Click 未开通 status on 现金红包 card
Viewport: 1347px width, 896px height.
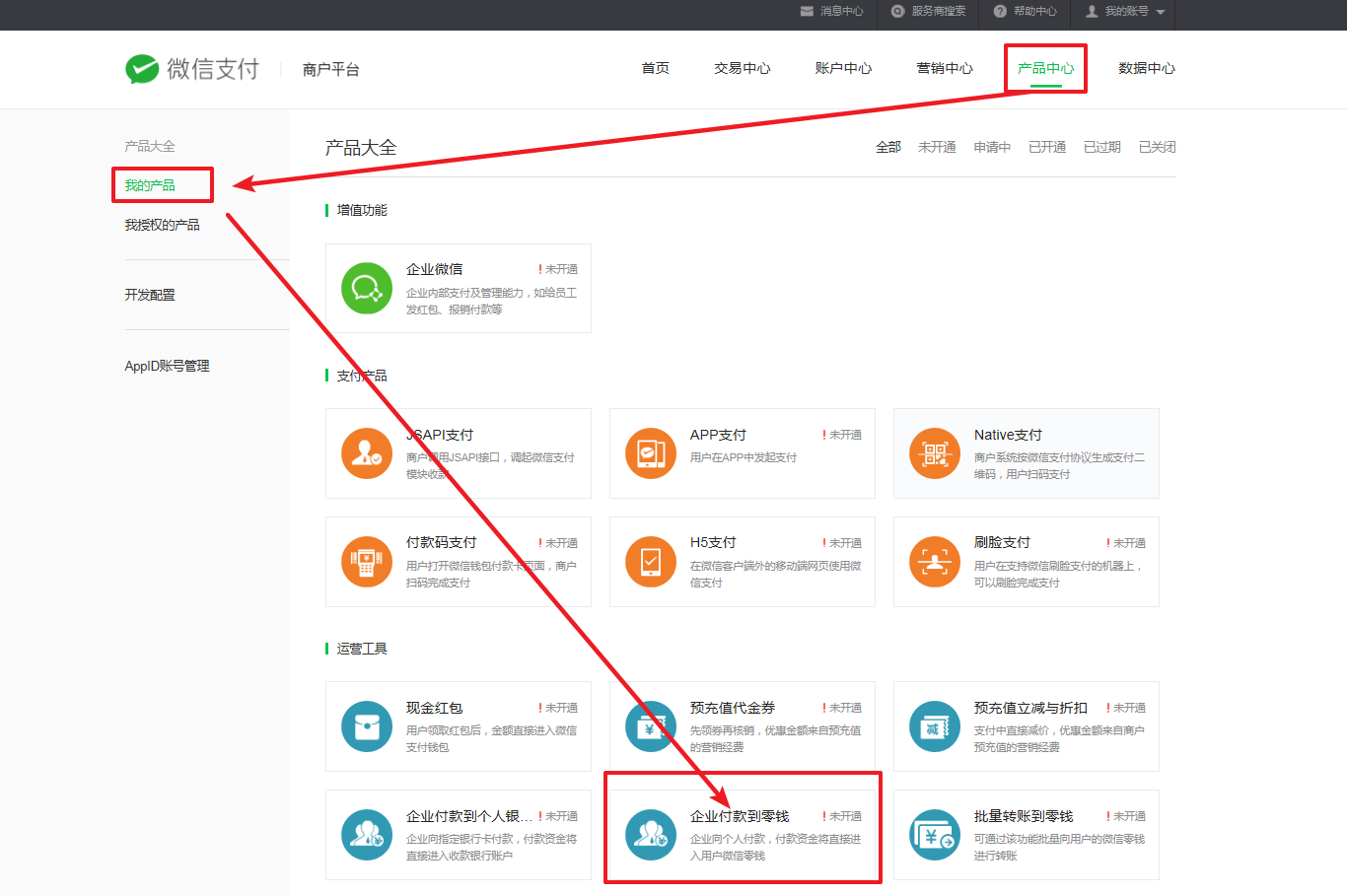pos(558,708)
